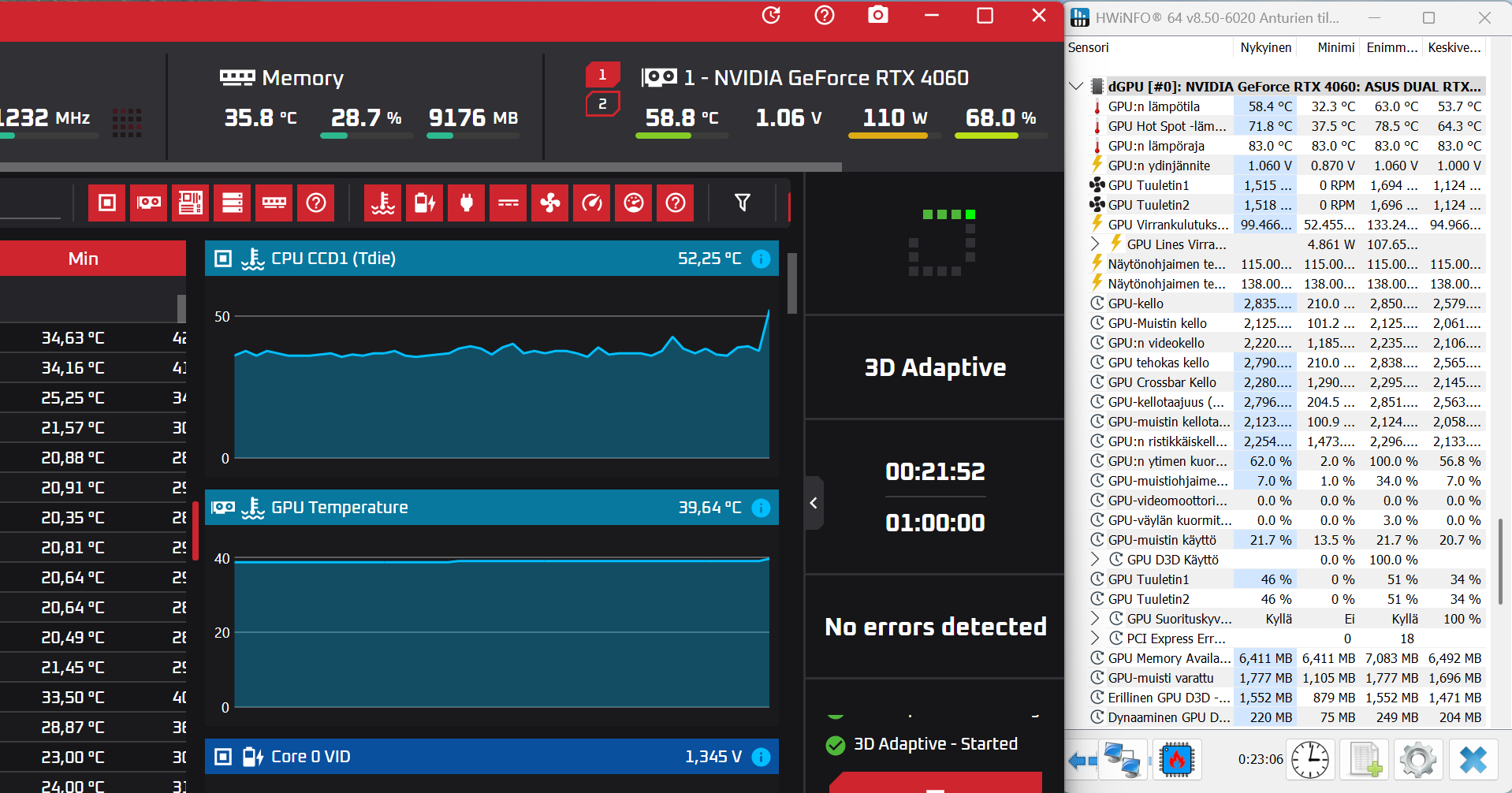Click the Keskive... column header in HWiNFO
This screenshot has width=1512, height=793.
(1454, 47)
